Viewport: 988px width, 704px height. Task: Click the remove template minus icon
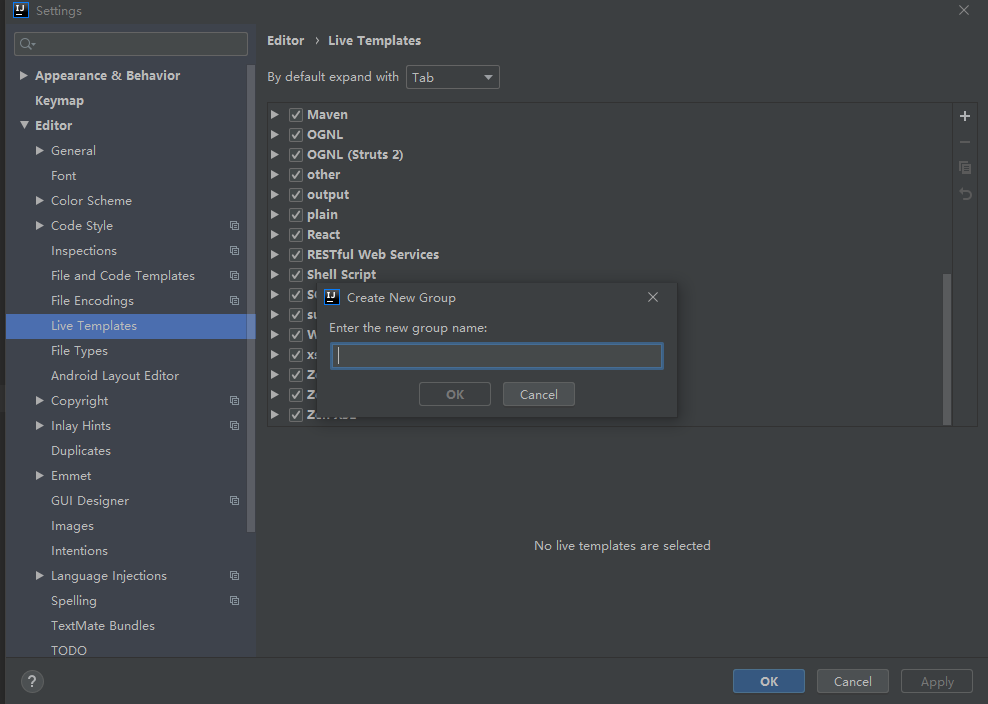tap(965, 142)
